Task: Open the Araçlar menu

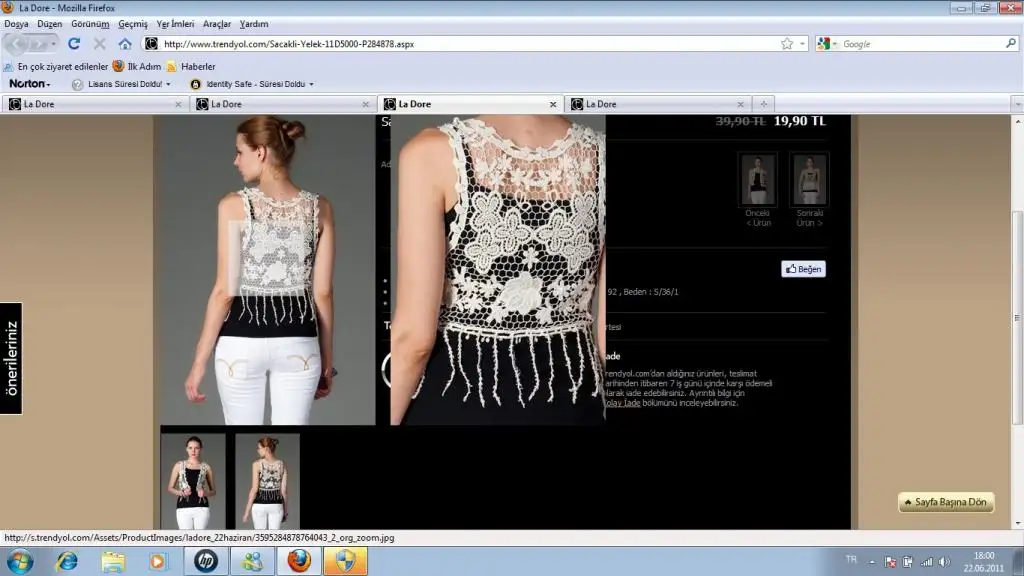Action: (217, 23)
